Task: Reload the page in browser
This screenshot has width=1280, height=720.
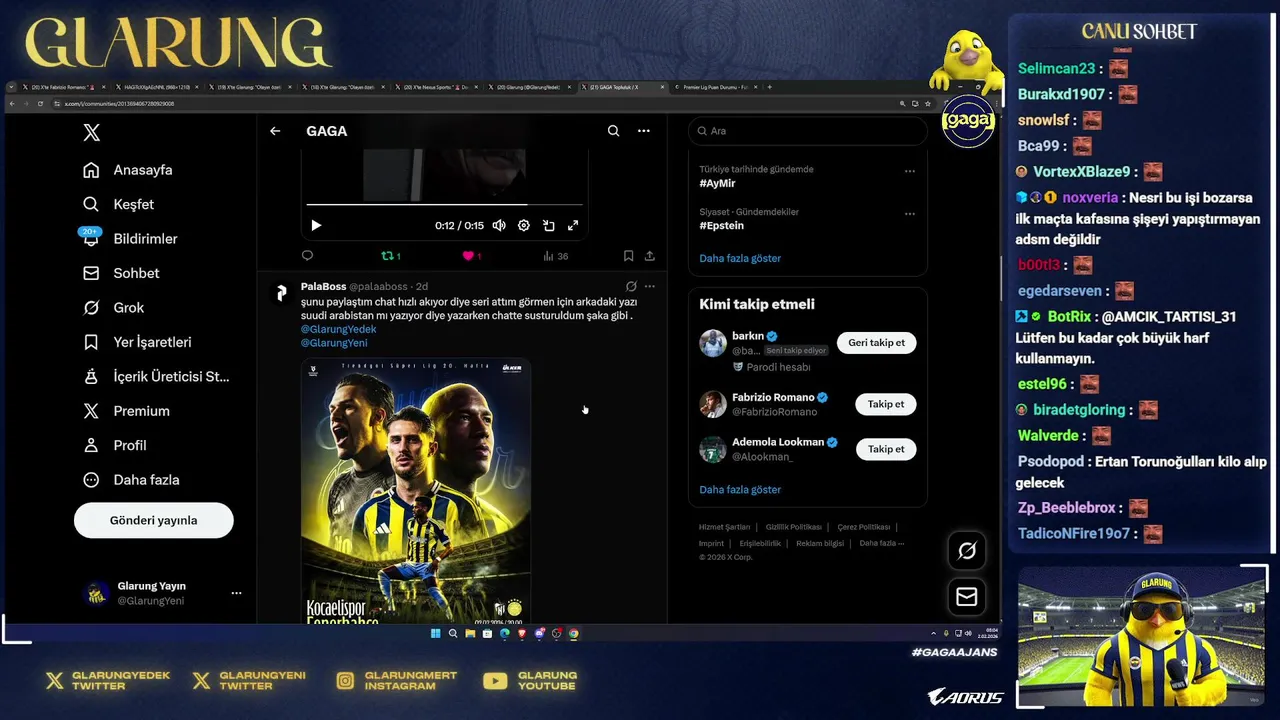Action: click(x=40, y=103)
